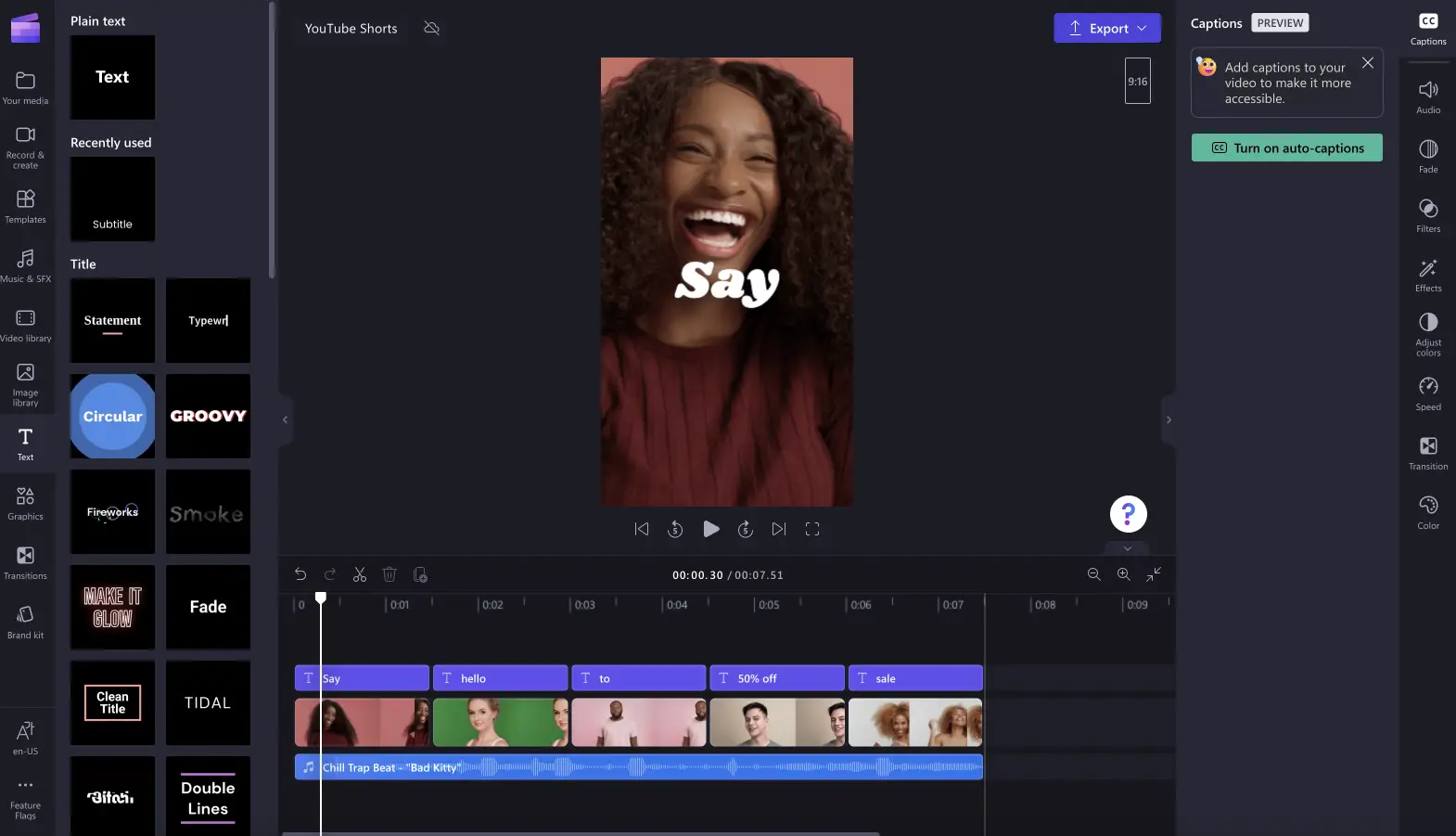Change the 9:16 aspect ratio
The height and width of the screenshot is (836, 1456).
(x=1138, y=81)
